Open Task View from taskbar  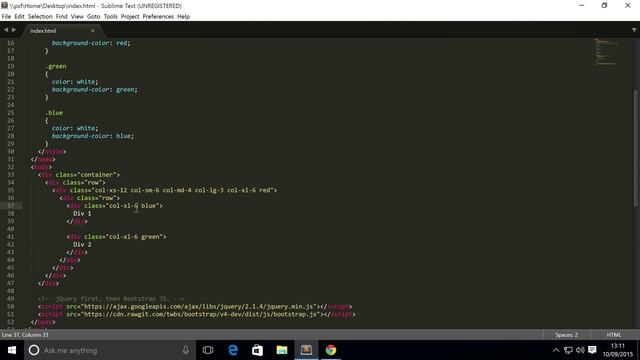tap(208, 350)
